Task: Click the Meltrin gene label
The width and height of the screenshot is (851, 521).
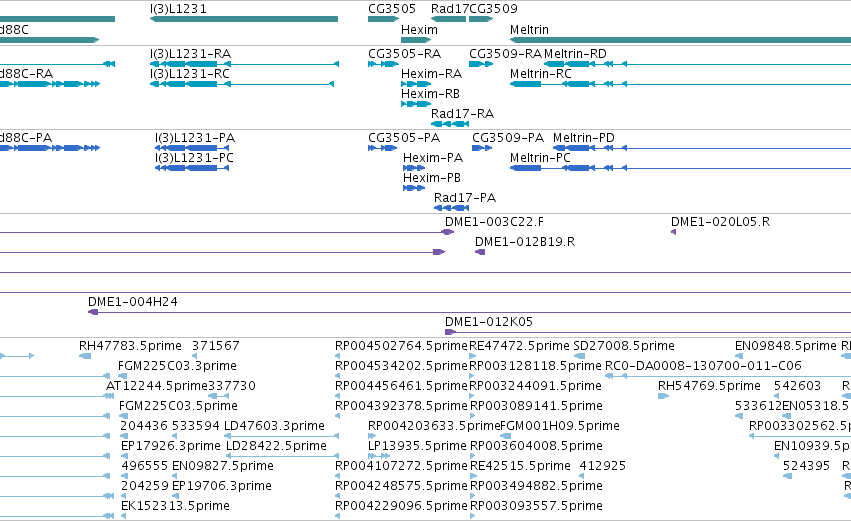Action: 529,30
